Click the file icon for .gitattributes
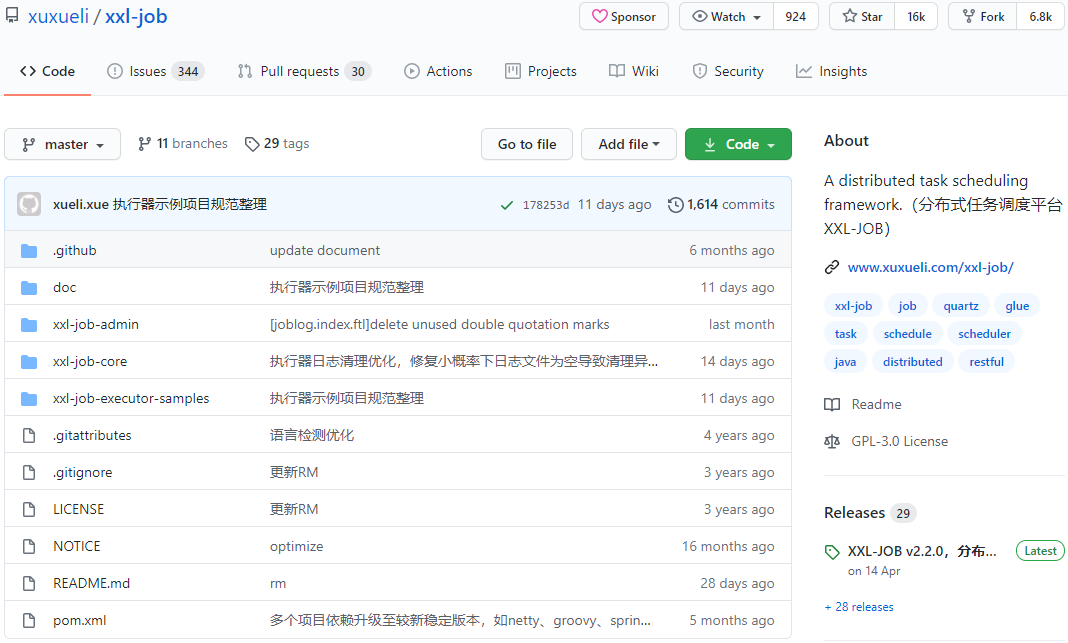1068x643 pixels. point(29,435)
